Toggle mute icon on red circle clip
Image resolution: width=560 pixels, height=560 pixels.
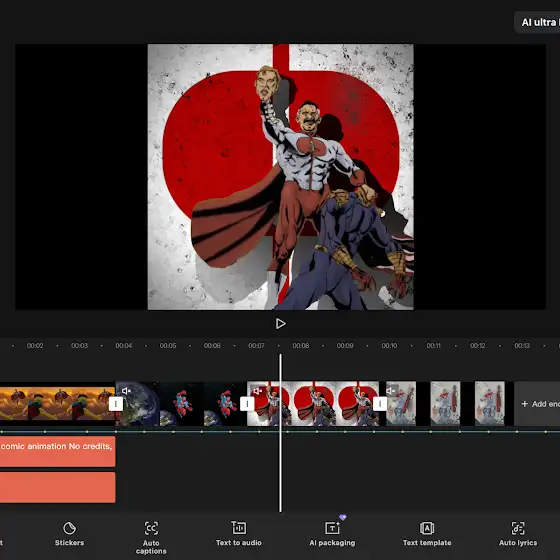tap(257, 391)
